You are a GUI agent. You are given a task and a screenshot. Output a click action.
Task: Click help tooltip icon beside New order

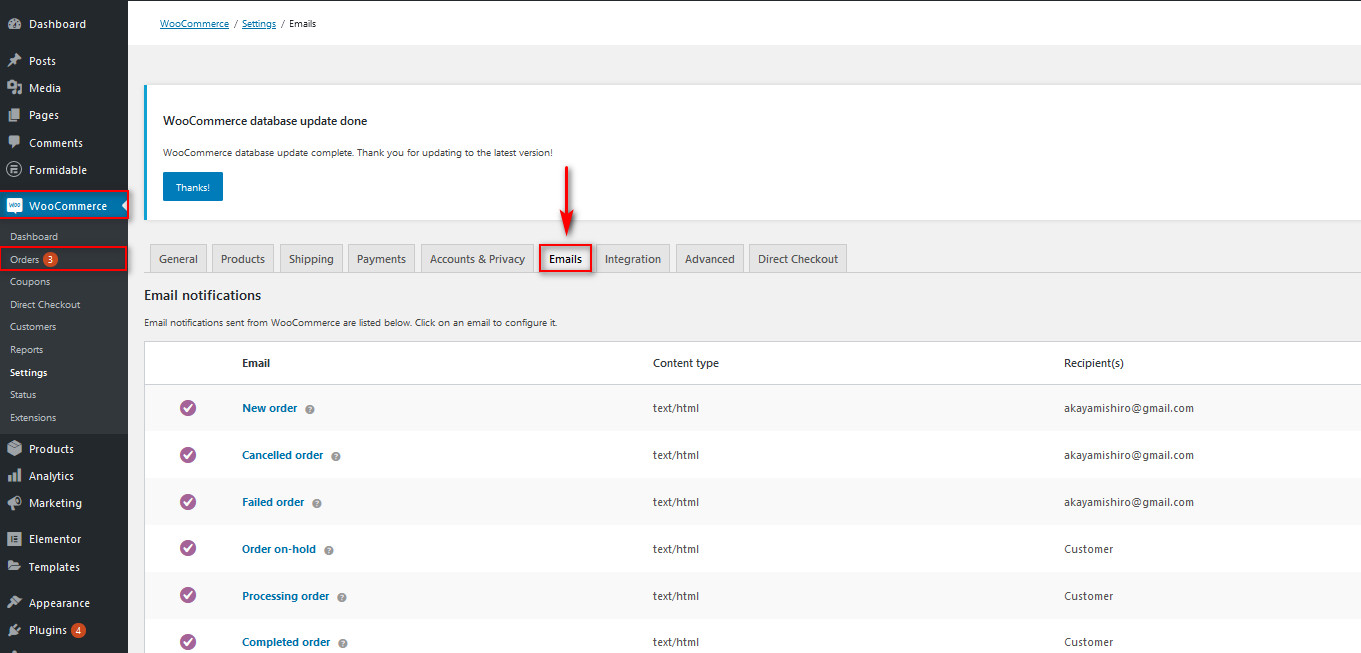[310, 409]
